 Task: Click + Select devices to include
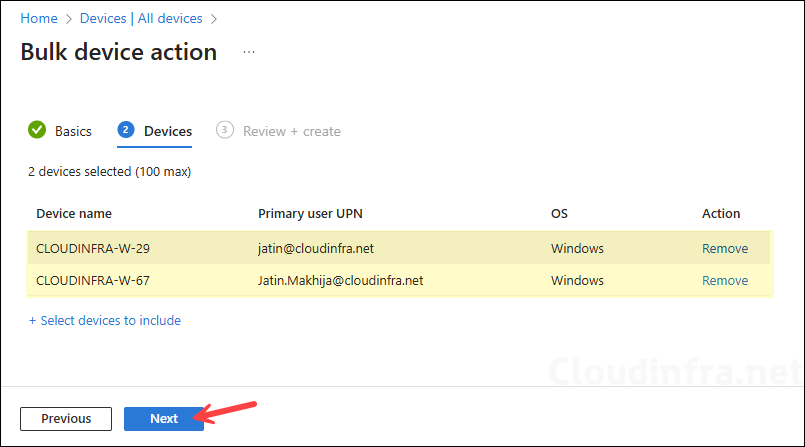click(x=104, y=321)
